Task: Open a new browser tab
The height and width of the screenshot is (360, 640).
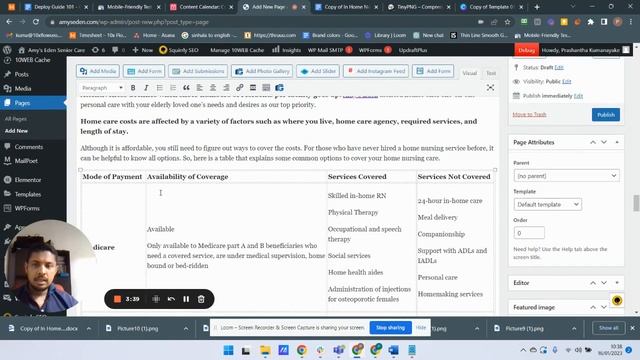Action: [x=537, y=7]
